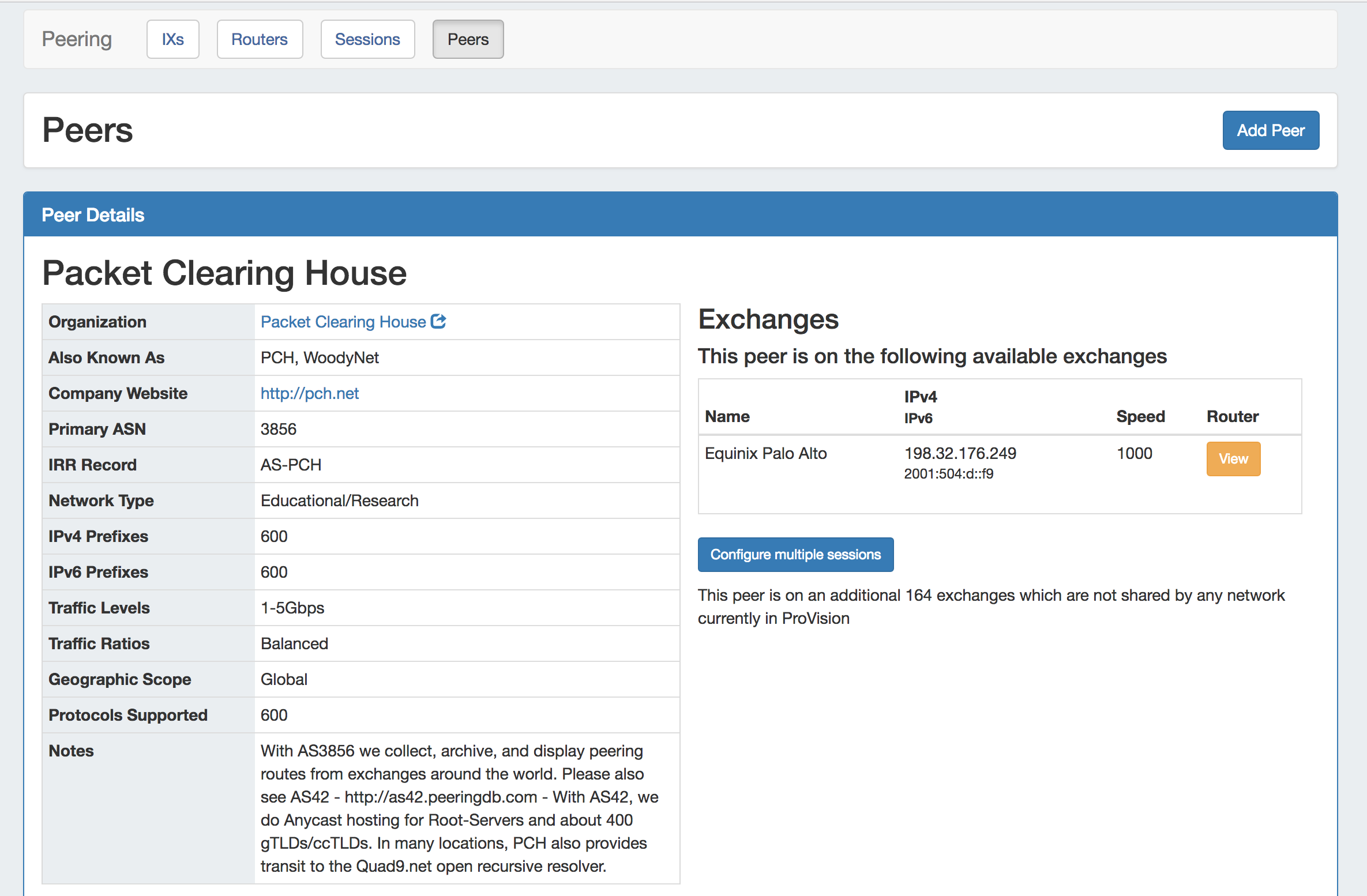Open the Packet Clearing House organization link
This screenshot has height=896, width=1367.
[343, 322]
